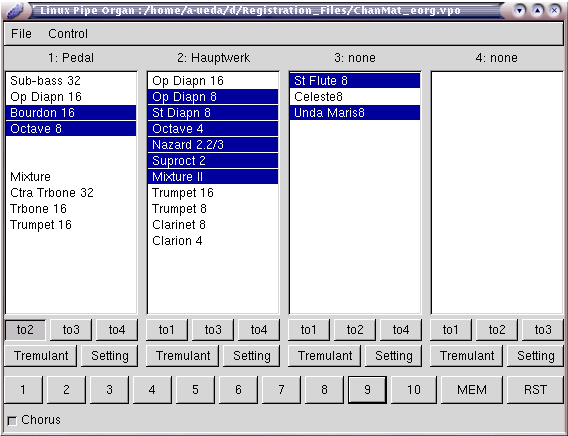Click the application icon in title bar
Screen dimensions: 568x436
(x=15, y=11)
